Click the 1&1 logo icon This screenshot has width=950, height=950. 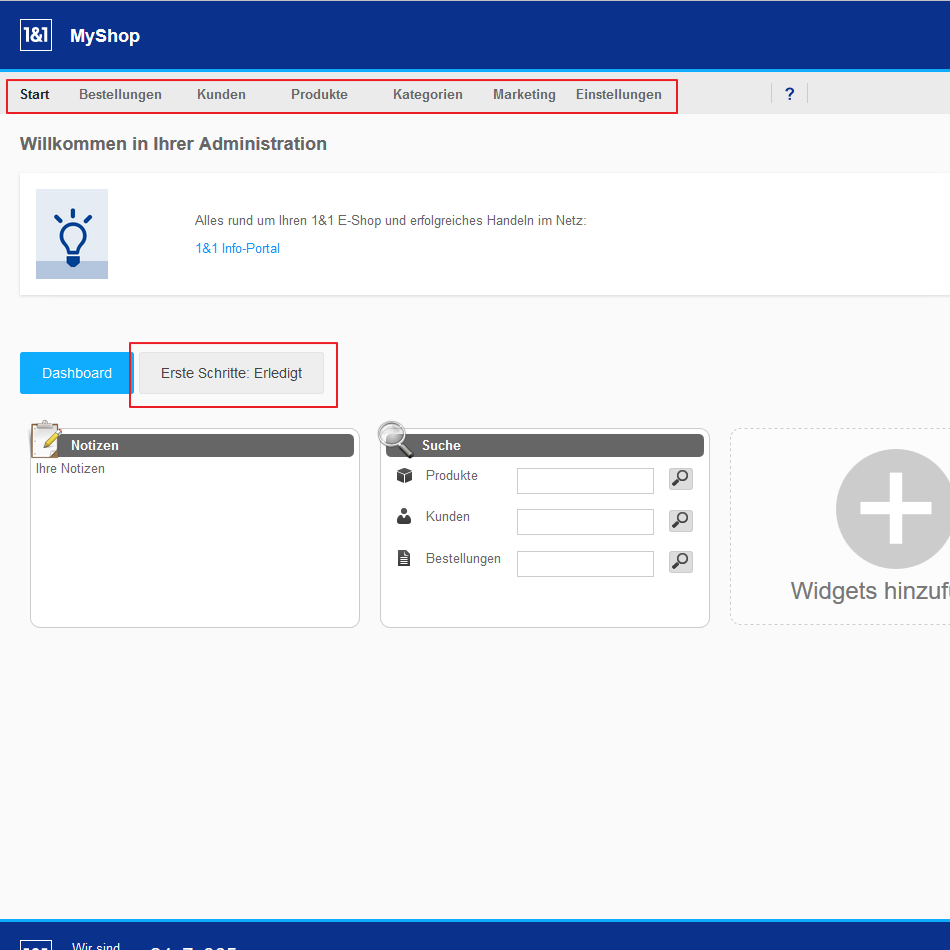coord(36,36)
